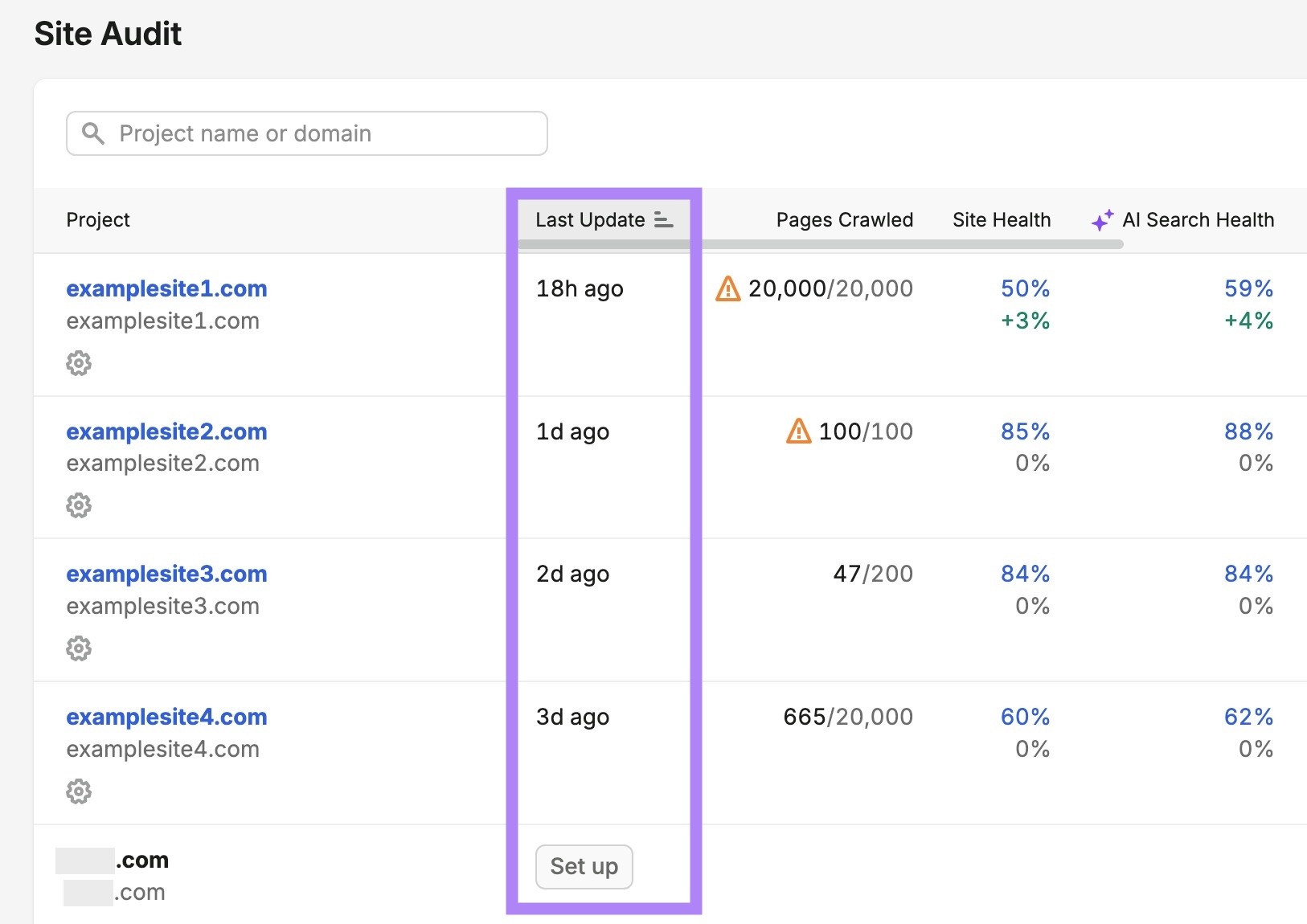Click the AI Search Health column header
1307x924 pixels.
click(1198, 219)
